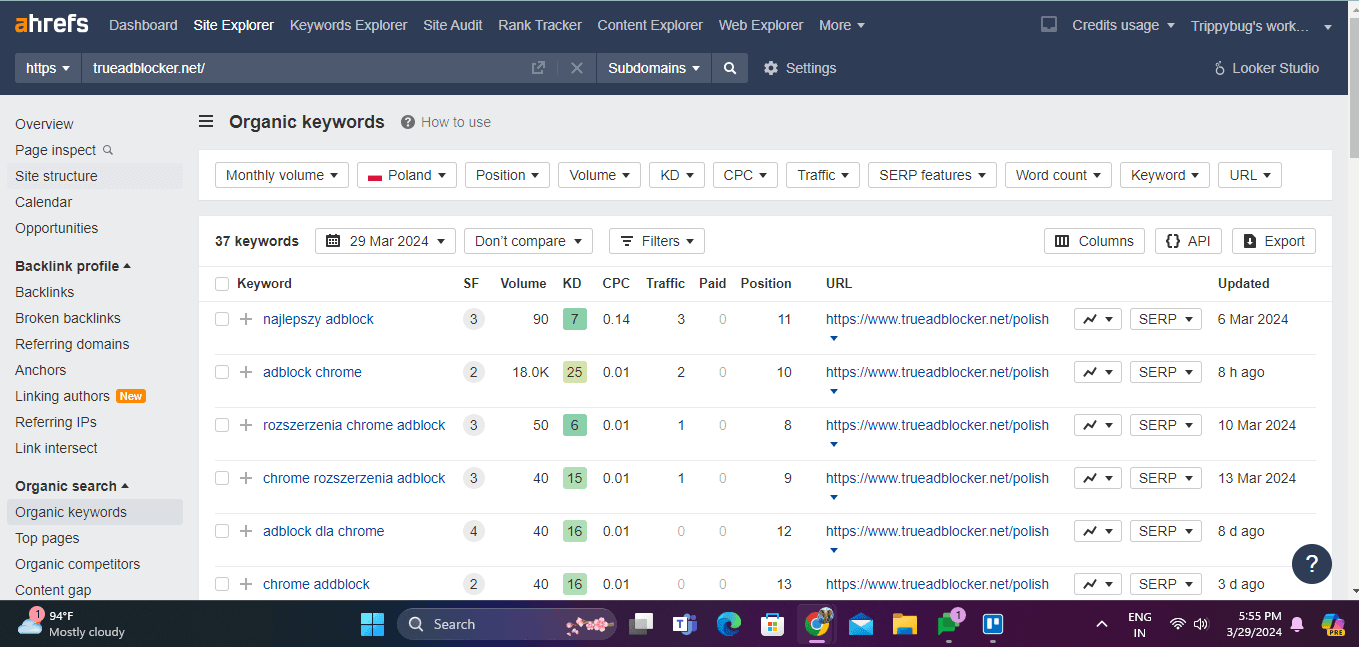This screenshot has width=1359, height=647.
Task: Click the Ahrefs logo
Action: click(51, 24)
